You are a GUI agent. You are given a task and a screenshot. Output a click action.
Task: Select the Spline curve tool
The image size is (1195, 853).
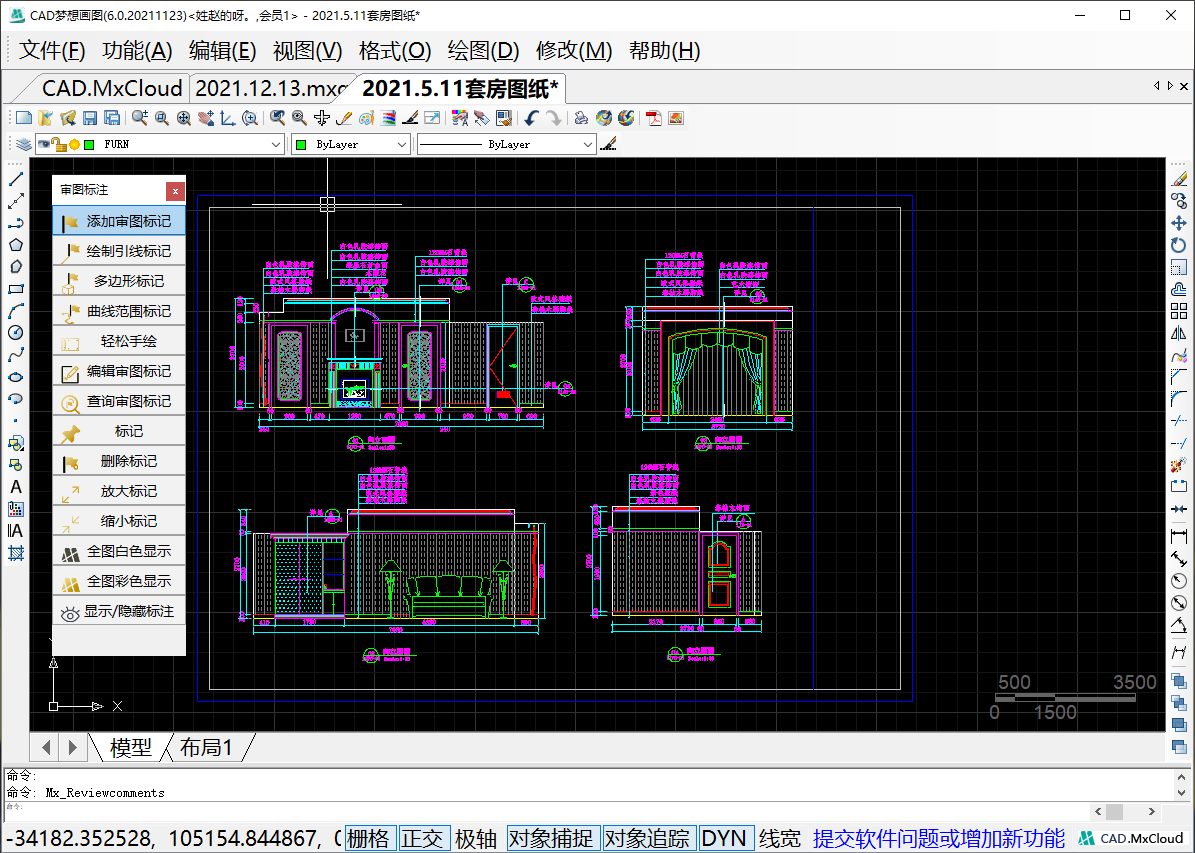click(x=15, y=355)
